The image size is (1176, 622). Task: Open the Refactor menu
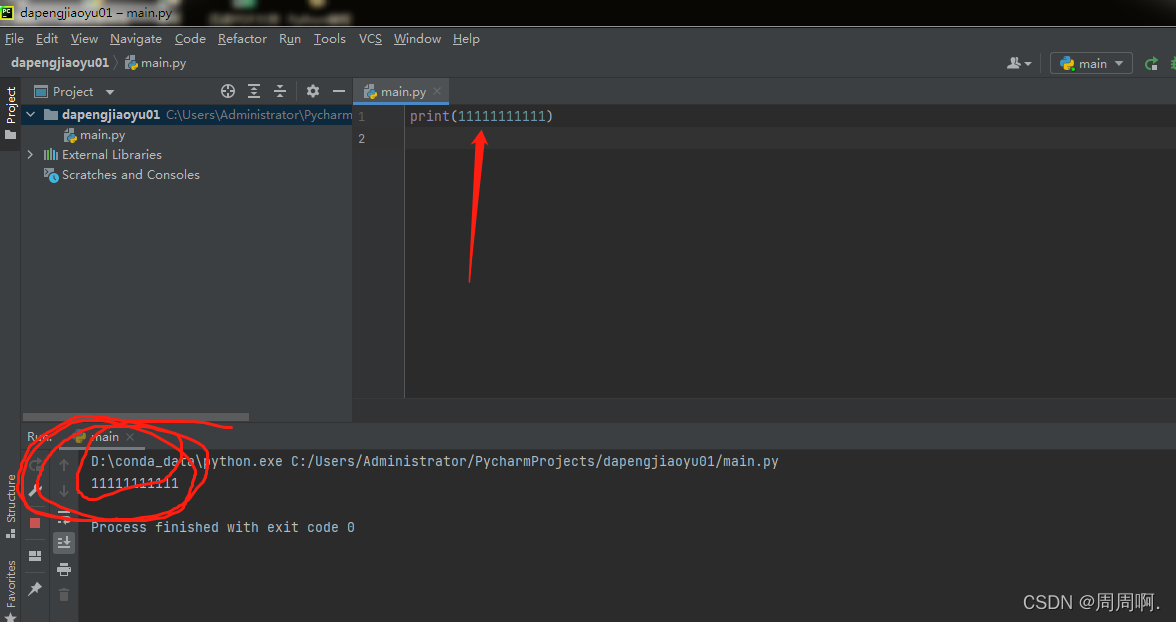[x=242, y=39]
